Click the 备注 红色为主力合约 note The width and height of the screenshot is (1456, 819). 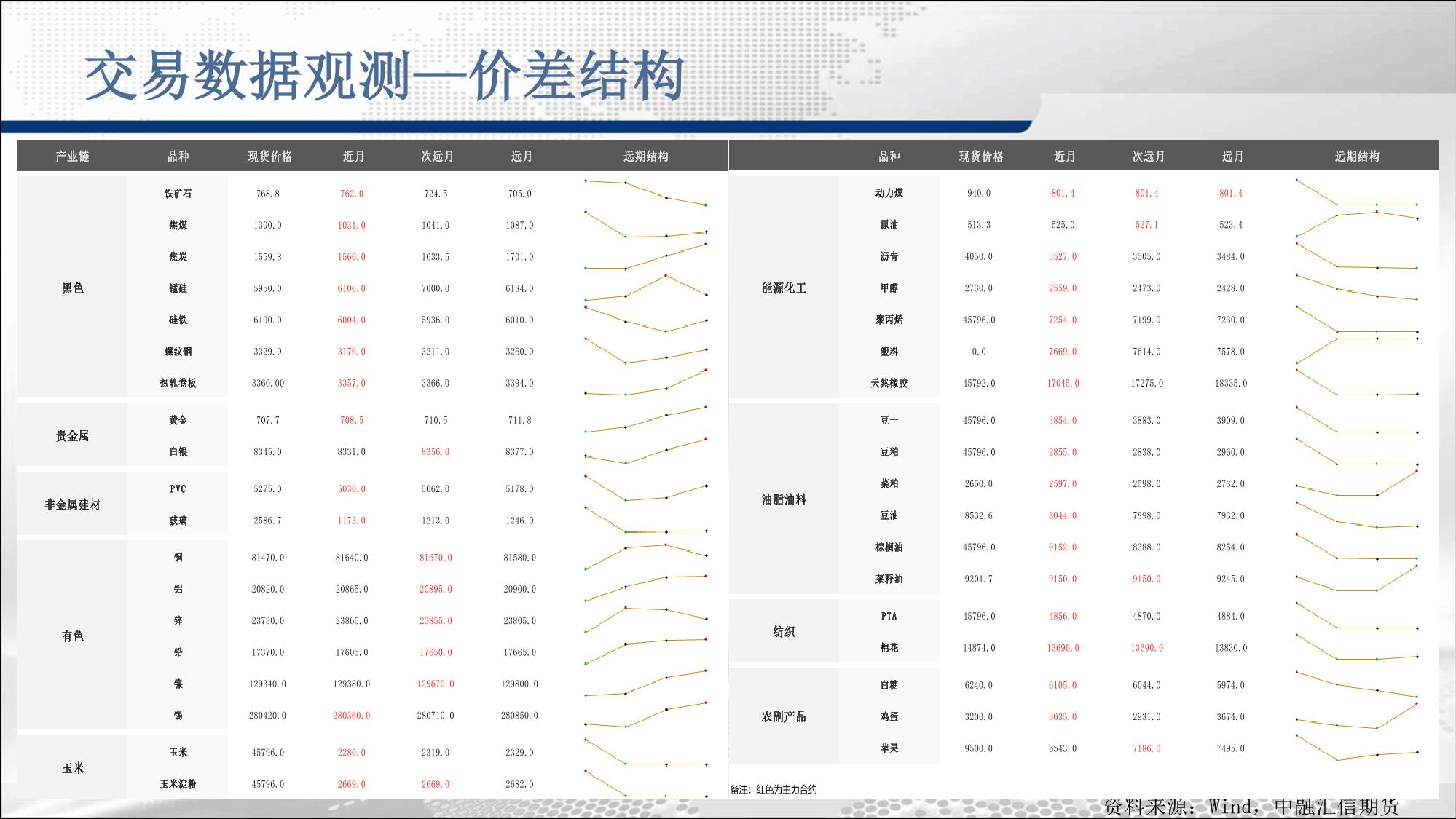click(x=774, y=789)
